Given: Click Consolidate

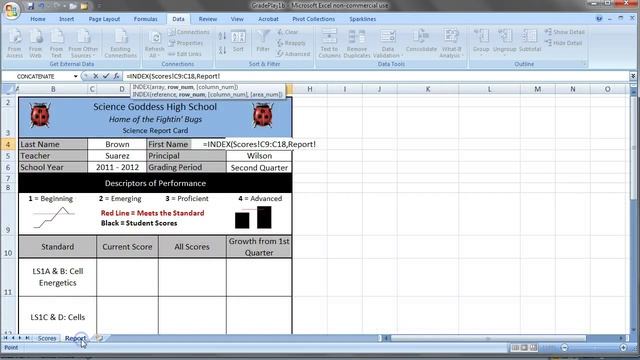Looking at the screenshot, I should [x=421, y=41].
